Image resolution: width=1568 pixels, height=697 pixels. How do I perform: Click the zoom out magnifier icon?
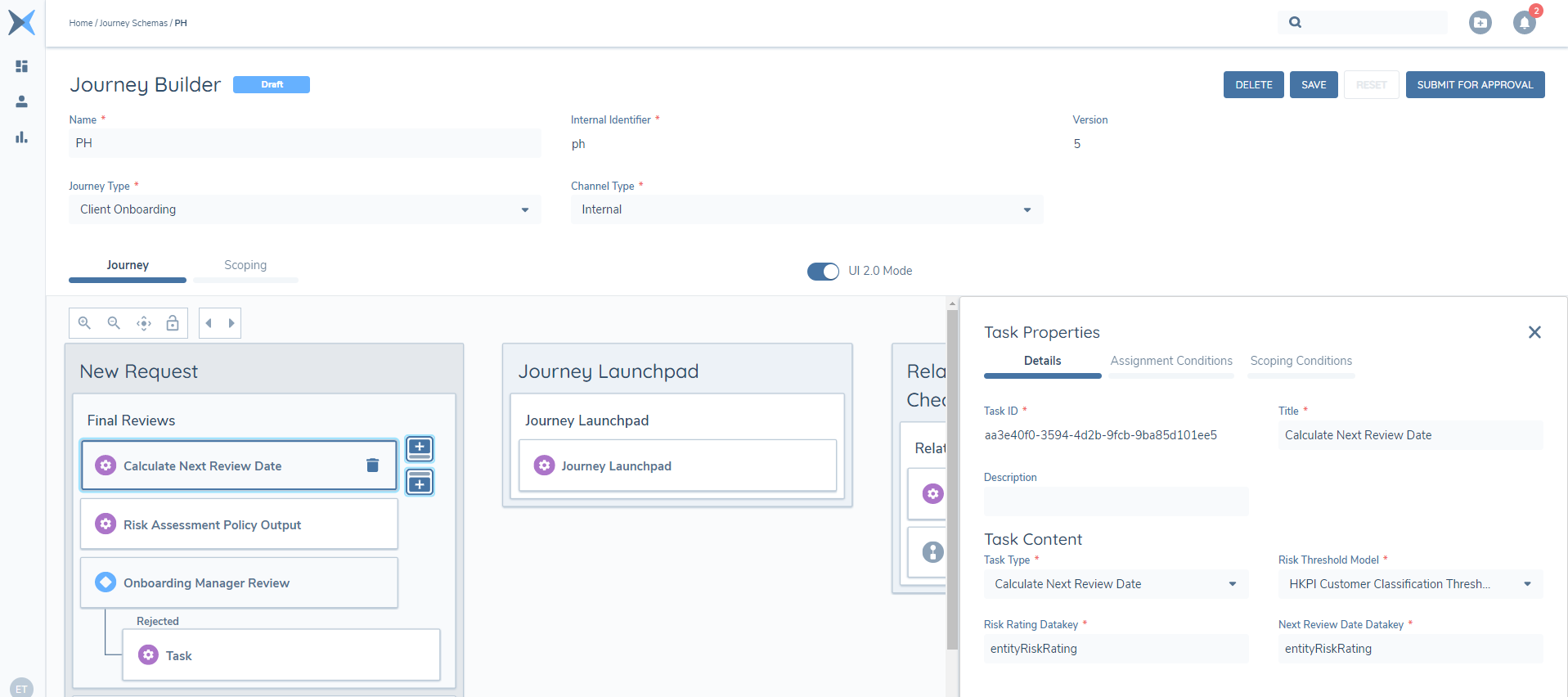(114, 323)
